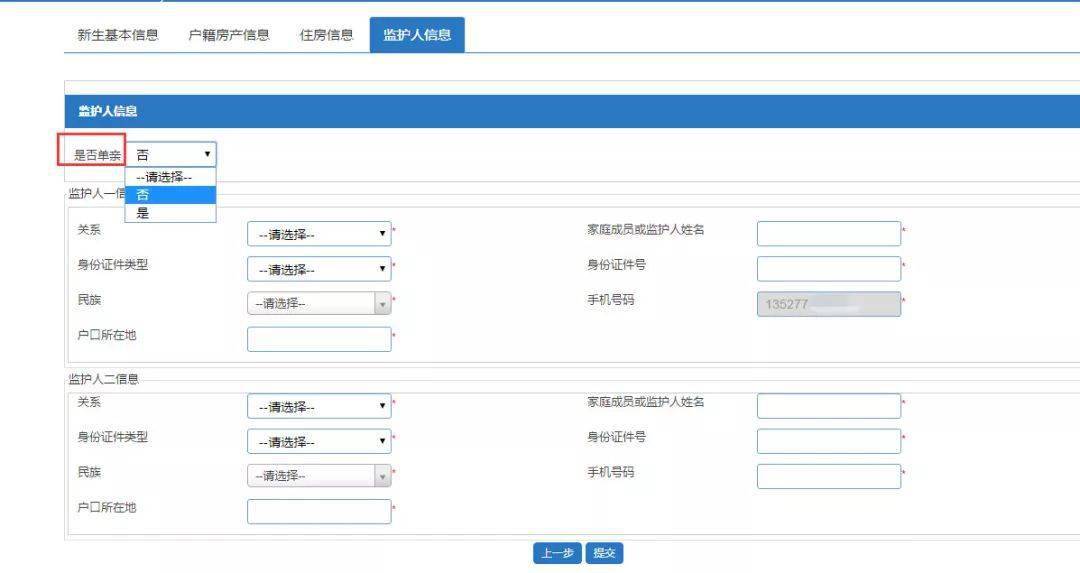Click the 提交 button
1080x573 pixels.
pyautogui.click(x=604, y=553)
